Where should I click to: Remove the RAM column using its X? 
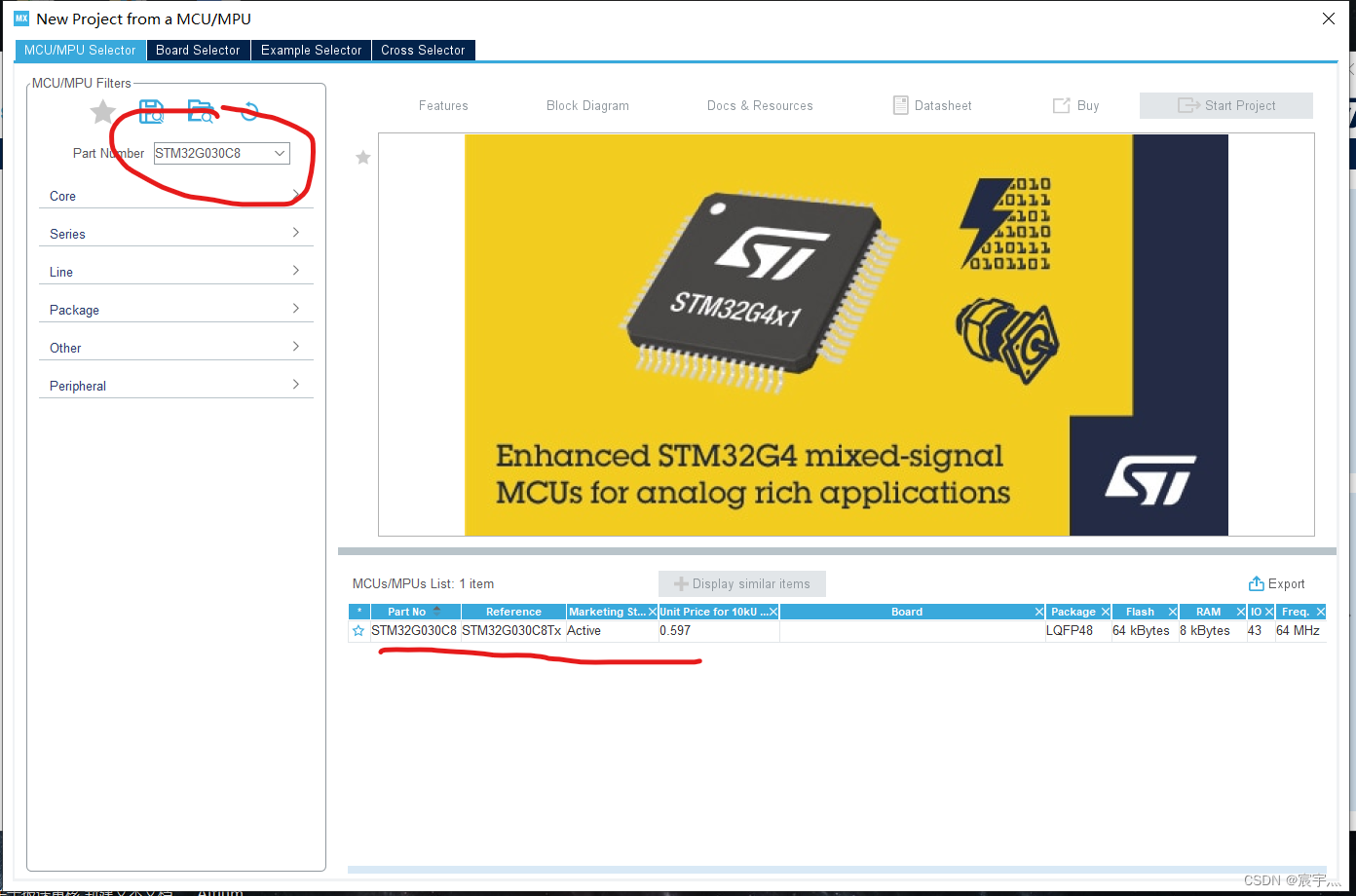pos(1241,612)
